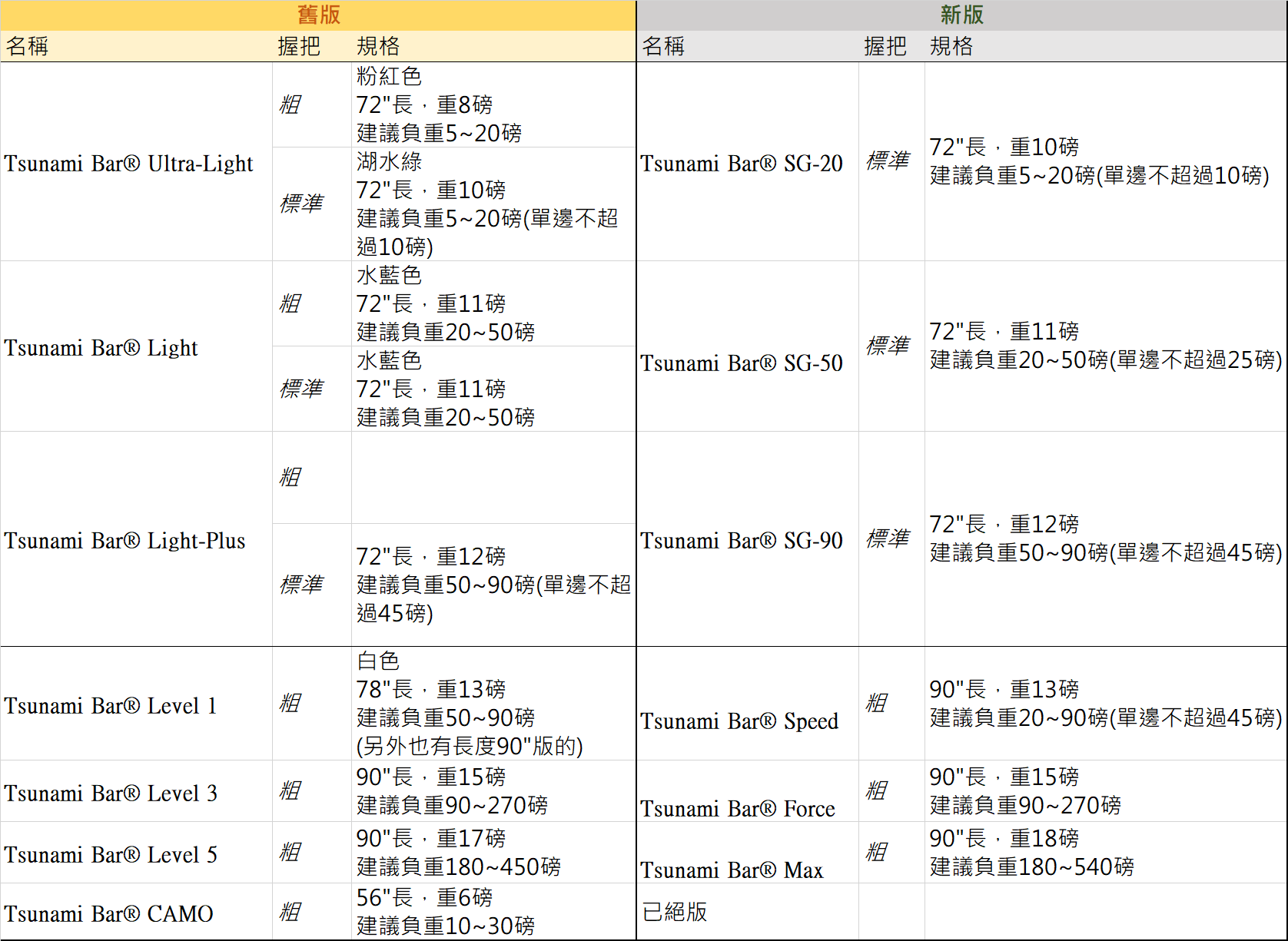Click the 湖水綠 72"長 重10磅 spec cell
This screenshot has height=941, width=1288.
click(493, 204)
